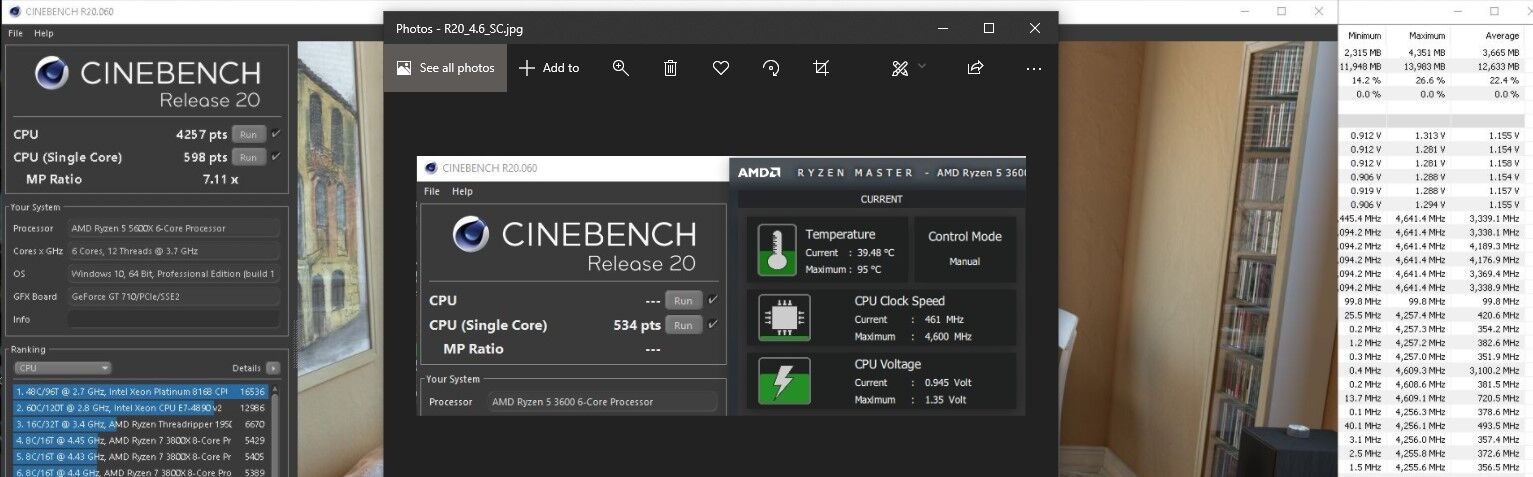Click the displayed R20_4.6_SC.jpg image
This screenshot has height=477, width=1533.
721,285
